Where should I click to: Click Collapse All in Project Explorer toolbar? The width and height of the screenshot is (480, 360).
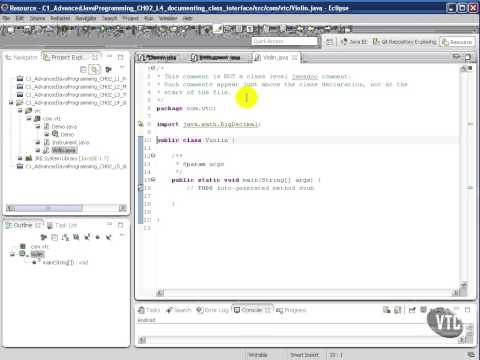[x=83, y=69]
